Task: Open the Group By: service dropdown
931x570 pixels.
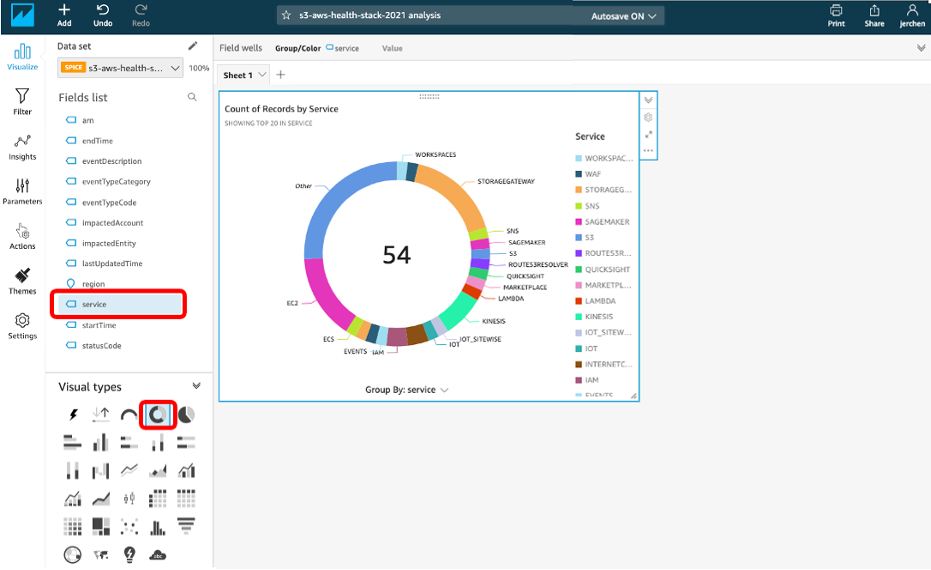Action: pos(407,390)
